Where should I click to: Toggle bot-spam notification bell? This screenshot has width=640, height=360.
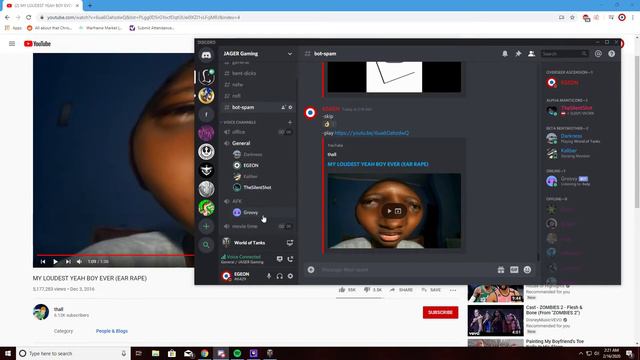pos(505,53)
